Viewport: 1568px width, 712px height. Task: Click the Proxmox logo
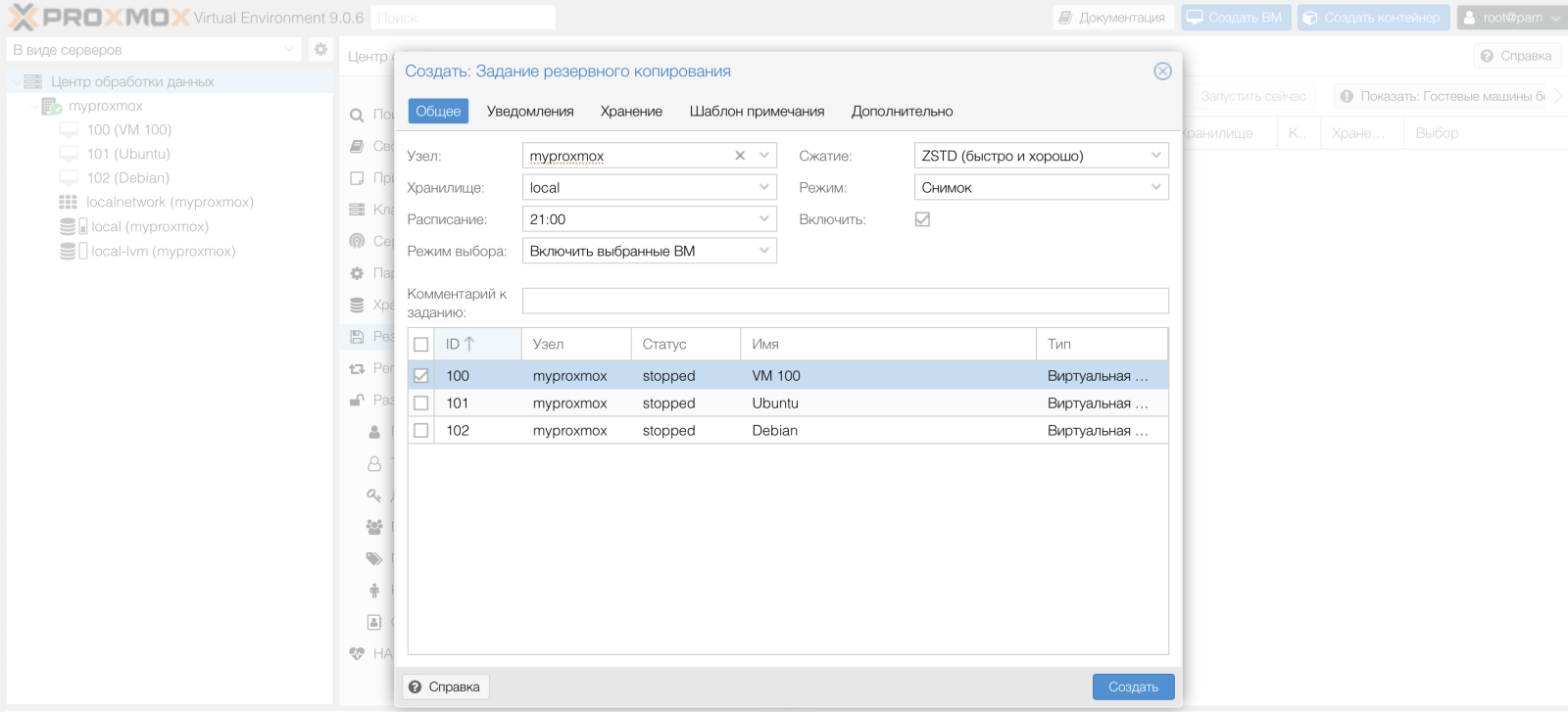pyautogui.click(x=100, y=17)
